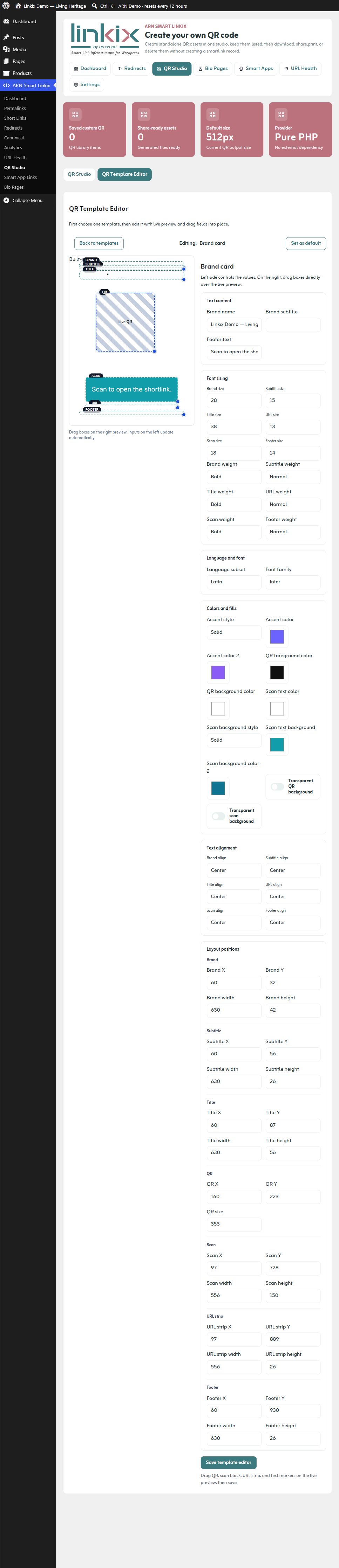Open the Brand weight dropdown
This screenshot has height=1568, width=339.
233,477
